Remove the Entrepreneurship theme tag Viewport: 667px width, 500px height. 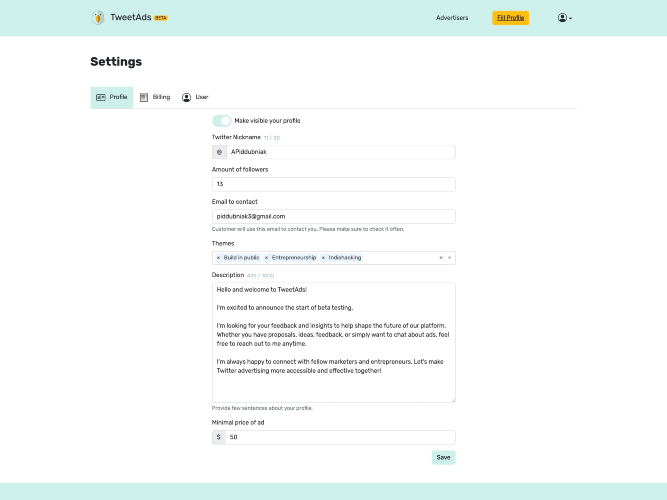pos(266,258)
